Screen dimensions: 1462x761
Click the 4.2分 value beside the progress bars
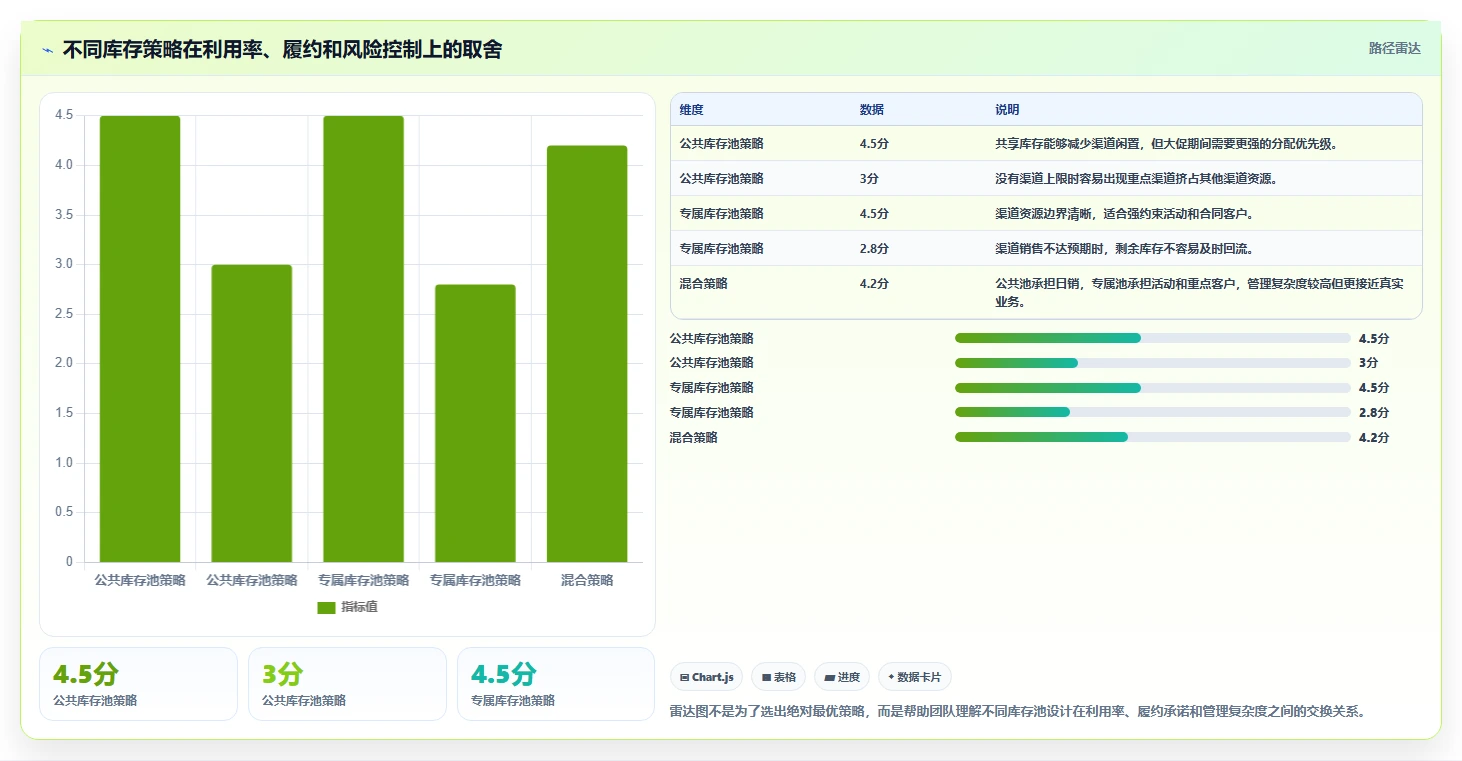pos(1374,437)
